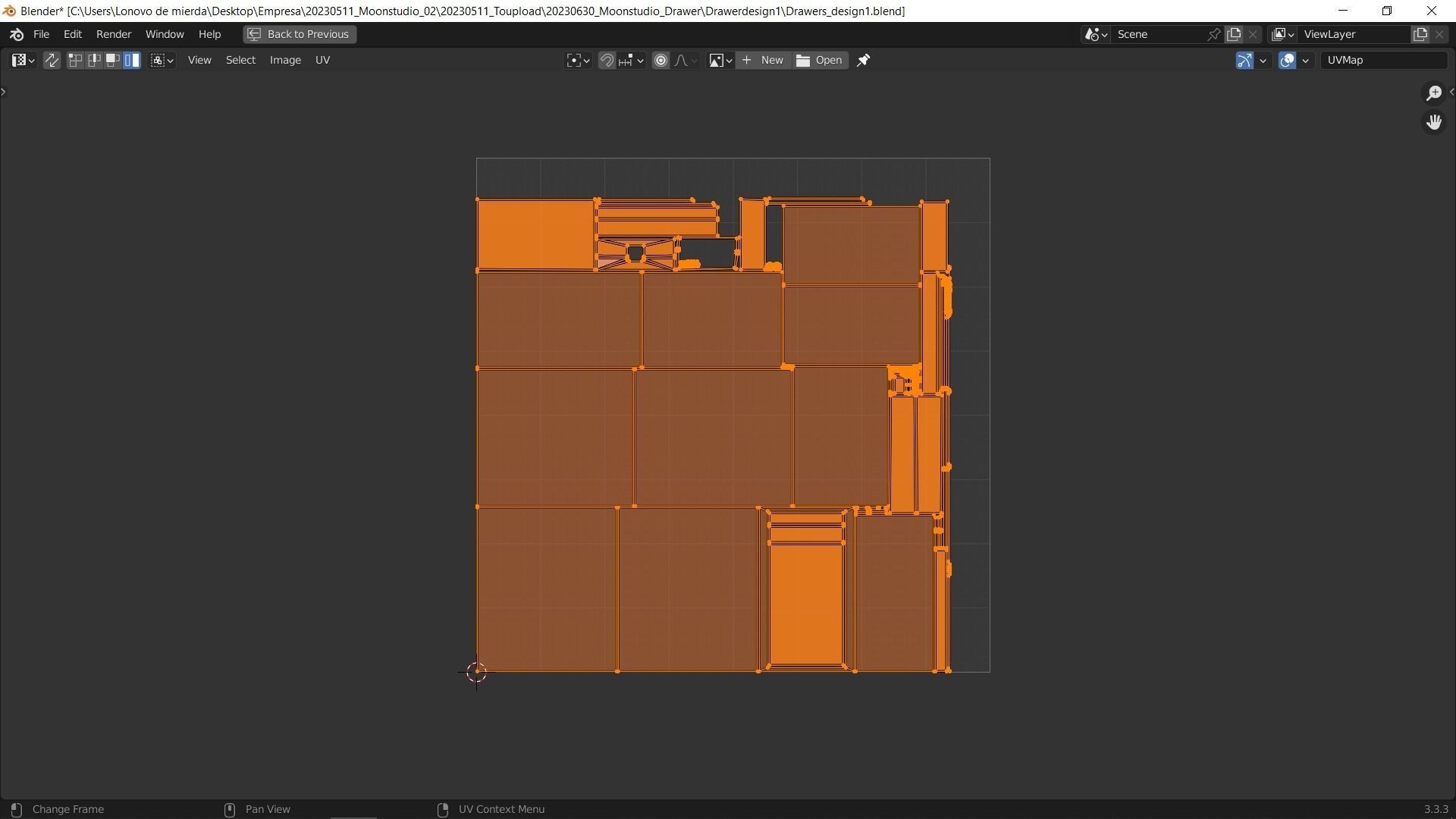Click the UVMap name field
The image size is (1456, 819).
(x=1382, y=60)
